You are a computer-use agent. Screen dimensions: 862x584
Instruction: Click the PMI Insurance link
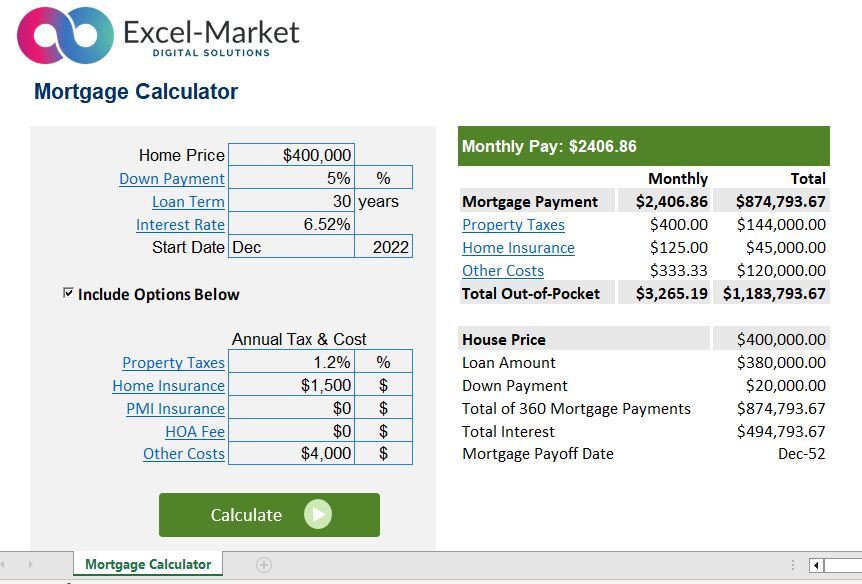(x=175, y=409)
